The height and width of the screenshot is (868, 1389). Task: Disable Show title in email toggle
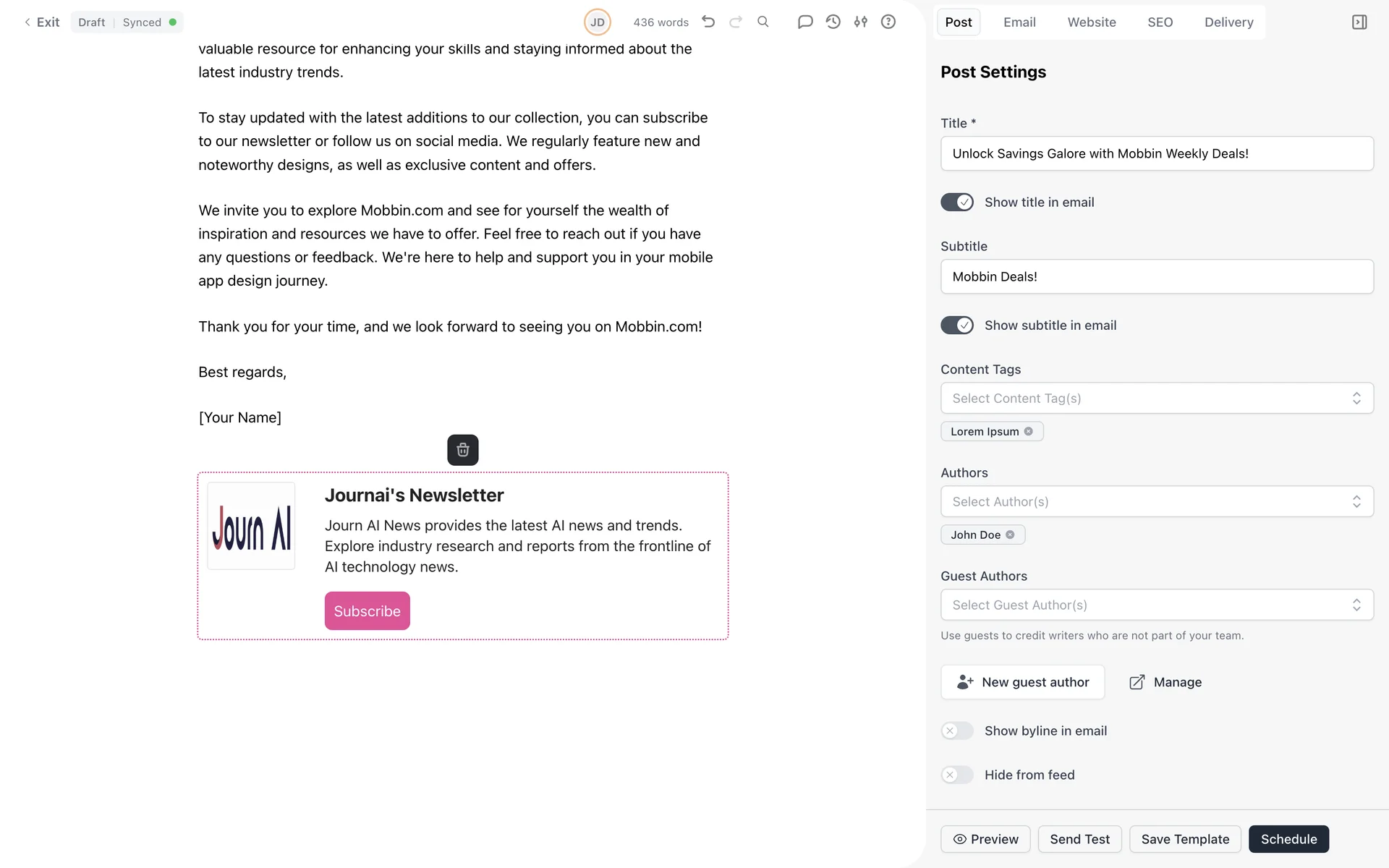[x=957, y=203]
